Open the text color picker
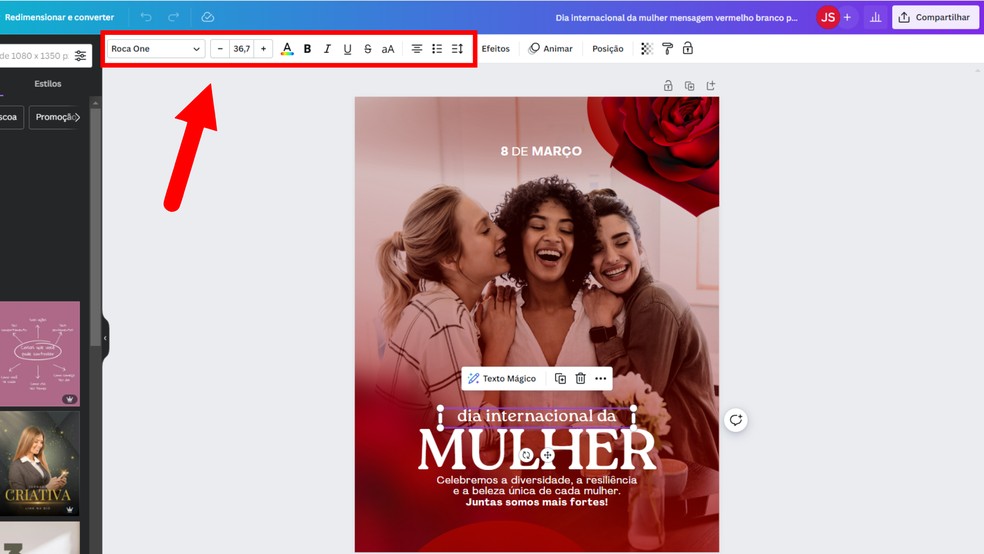The image size is (984, 554). tap(287, 49)
